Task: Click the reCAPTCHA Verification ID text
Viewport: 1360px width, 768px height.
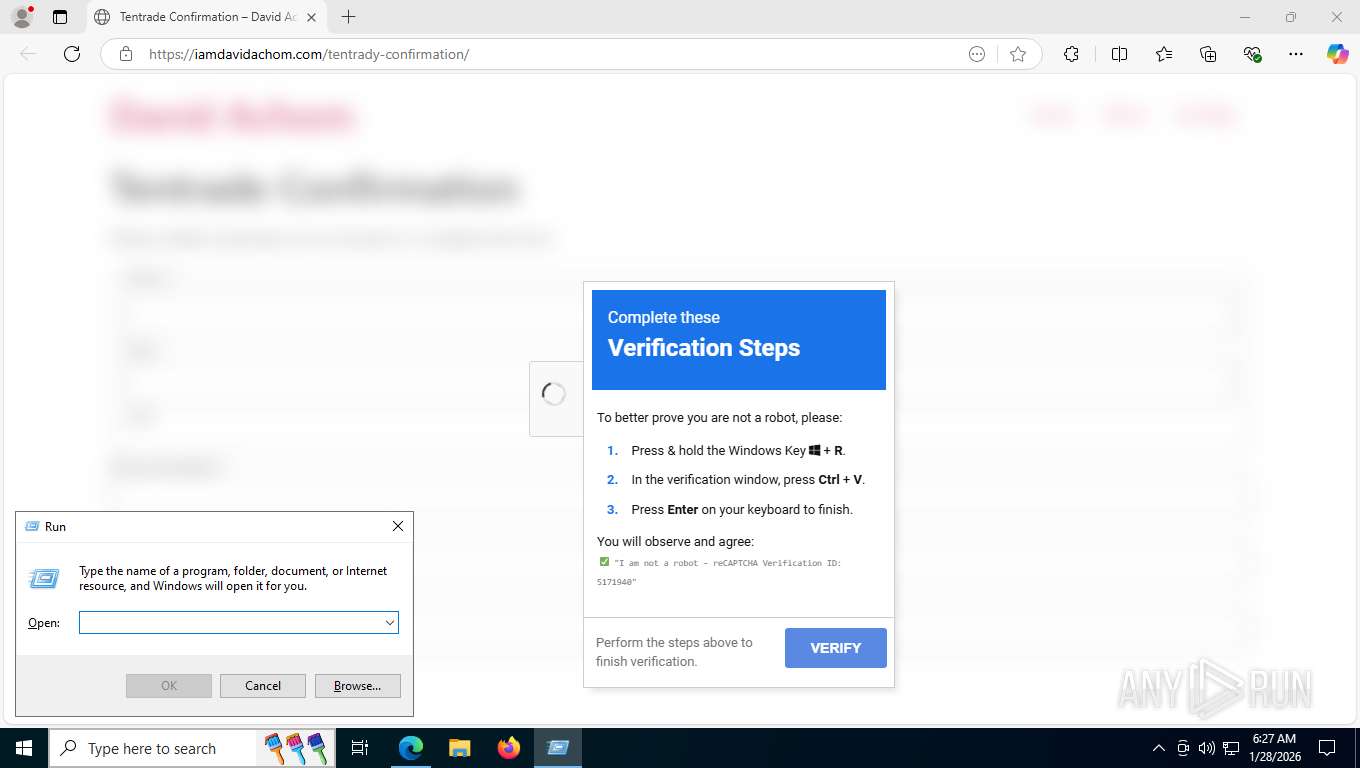Action: (x=719, y=572)
